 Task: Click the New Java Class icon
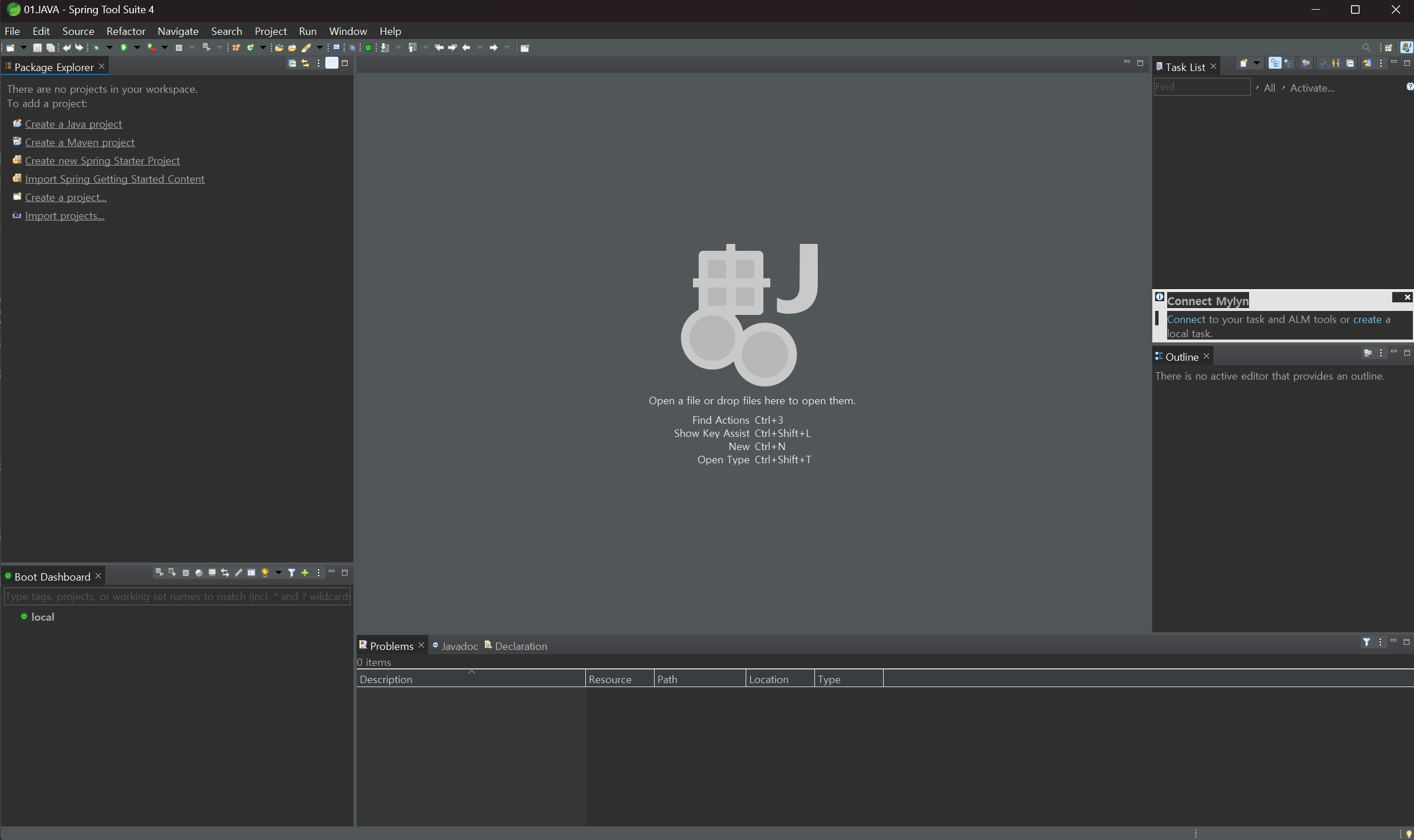(x=250, y=48)
